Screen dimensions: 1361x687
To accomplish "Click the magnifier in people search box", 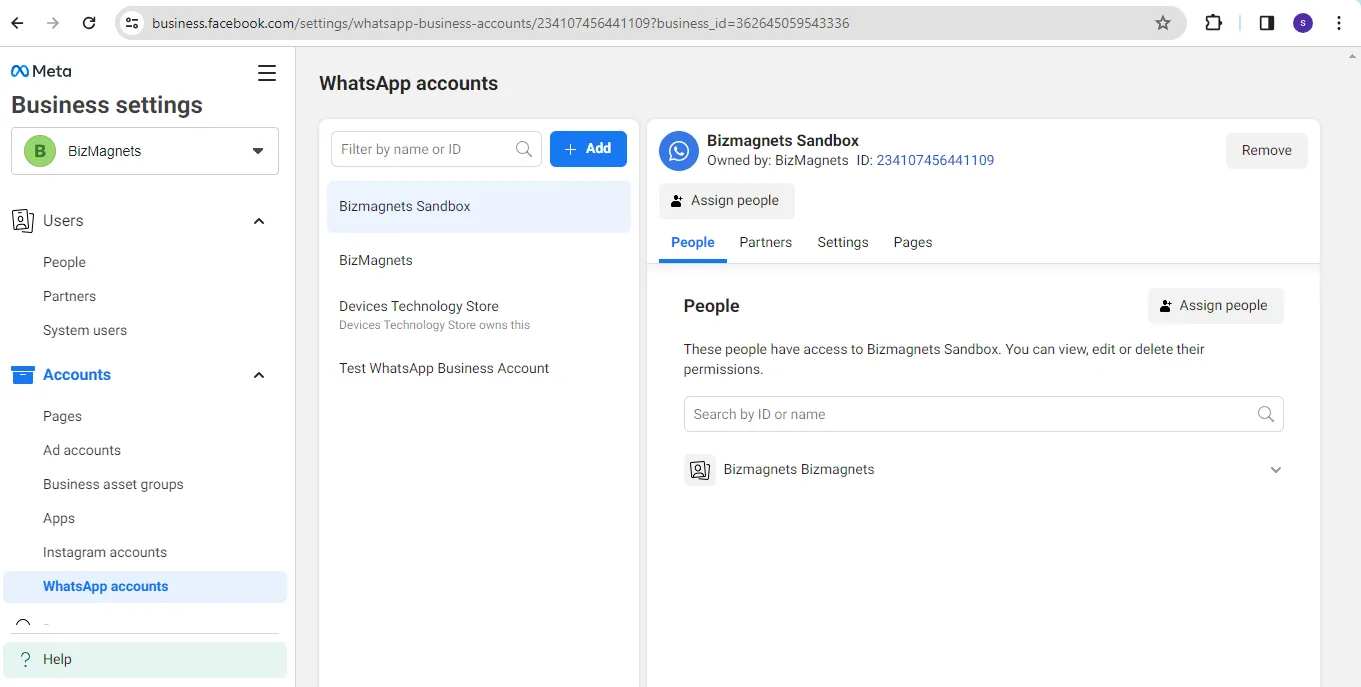I will pos(1266,414).
